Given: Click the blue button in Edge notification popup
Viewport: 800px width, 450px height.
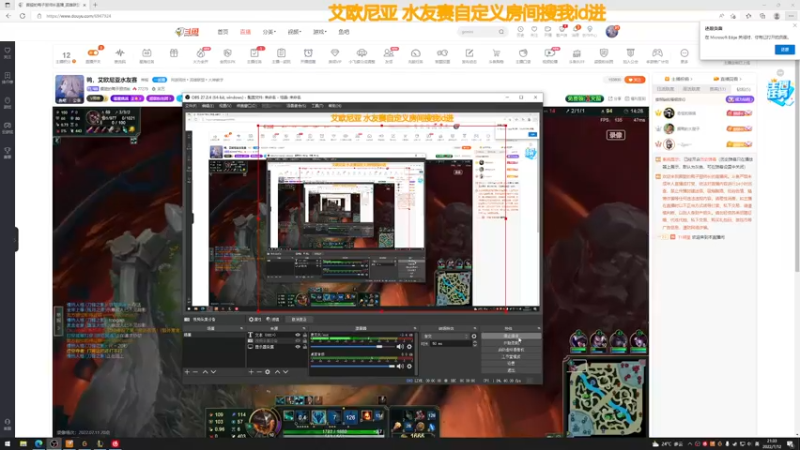Looking at the screenshot, I should 785,49.
